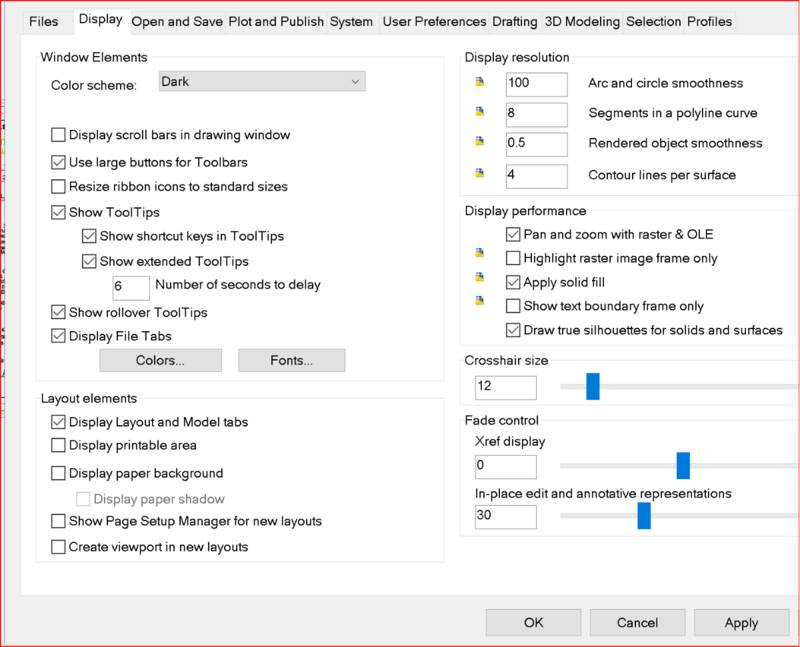The width and height of the screenshot is (800, 647).
Task: Click the Apply button
Action: pos(741,622)
